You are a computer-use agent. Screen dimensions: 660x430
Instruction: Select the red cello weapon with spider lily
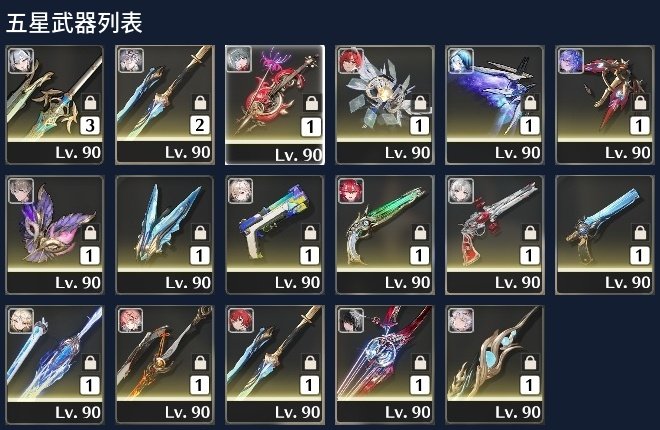pos(275,105)
